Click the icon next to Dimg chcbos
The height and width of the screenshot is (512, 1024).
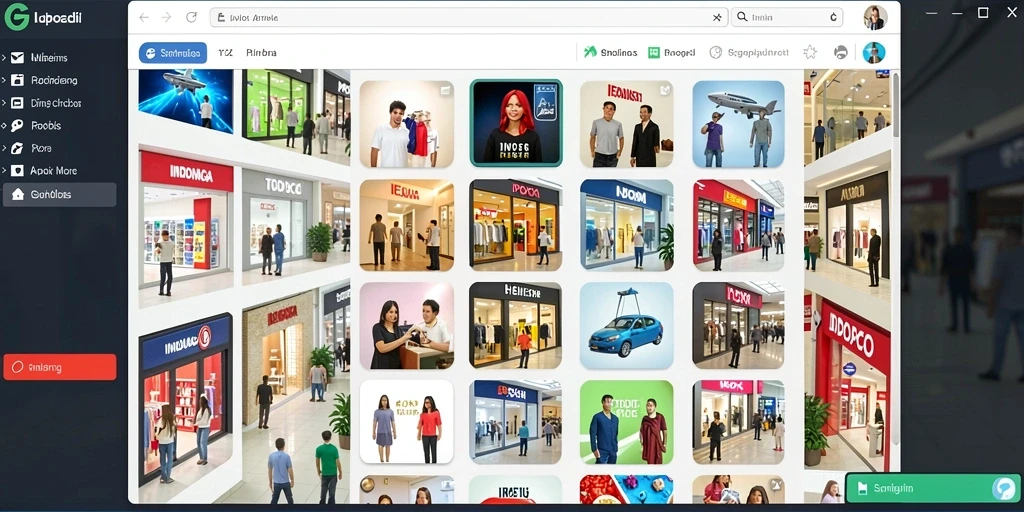(x=18, y=103)
